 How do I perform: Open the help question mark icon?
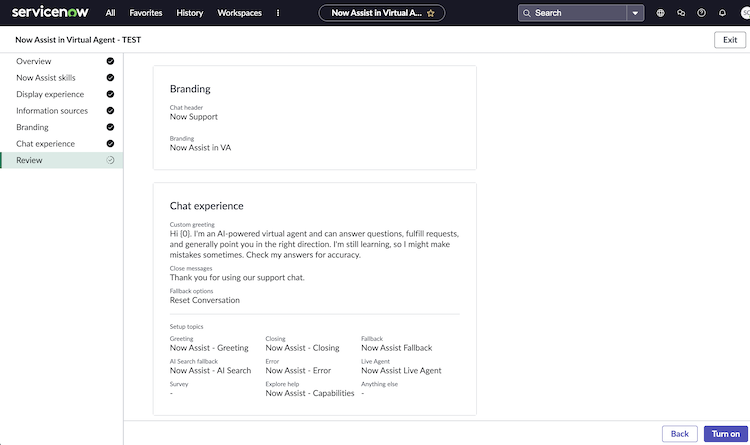tap(702, 13)
